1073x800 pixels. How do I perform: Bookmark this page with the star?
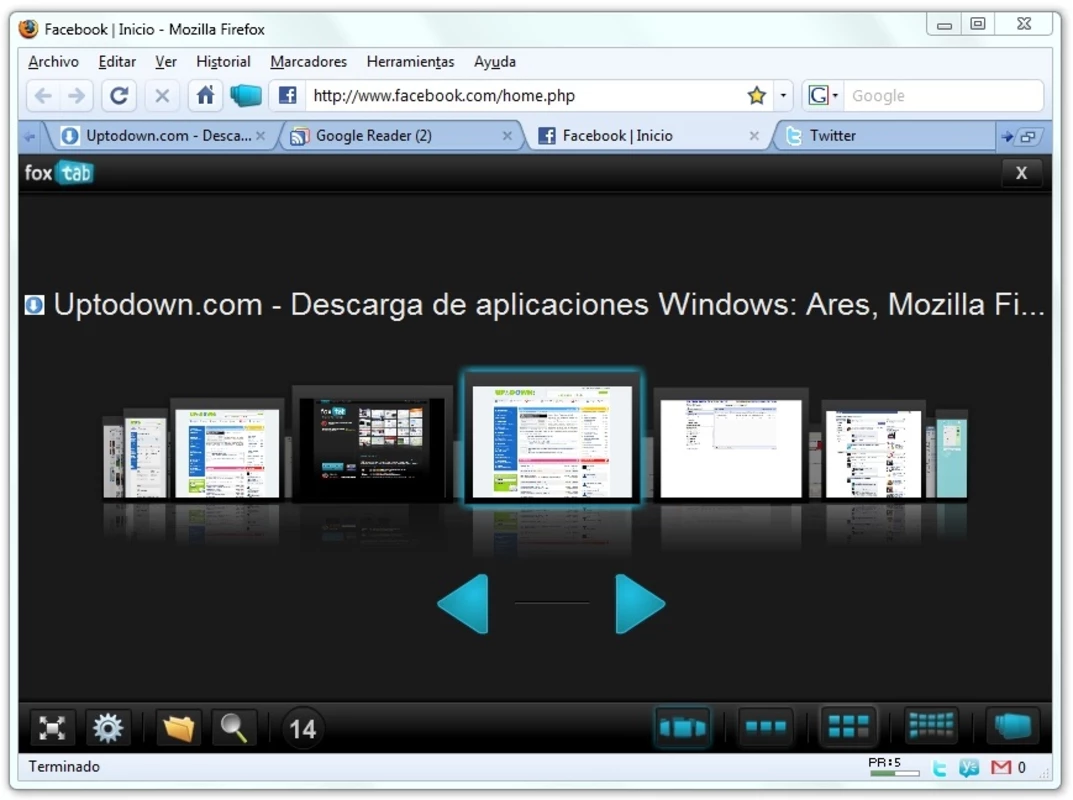tap(756, 95)
